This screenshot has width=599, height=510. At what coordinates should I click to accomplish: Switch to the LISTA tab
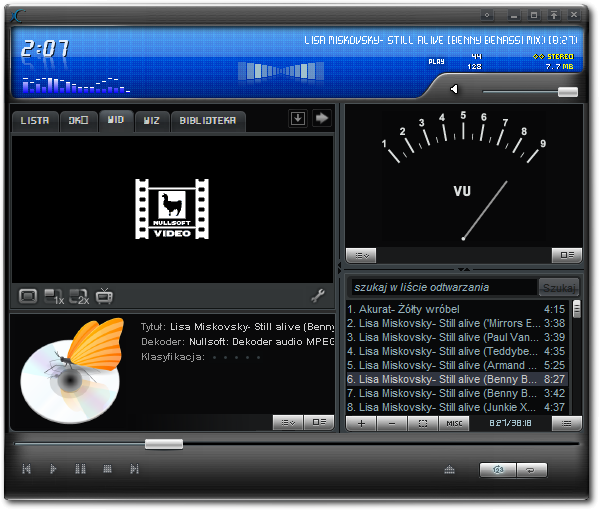[x=35, y=121]
